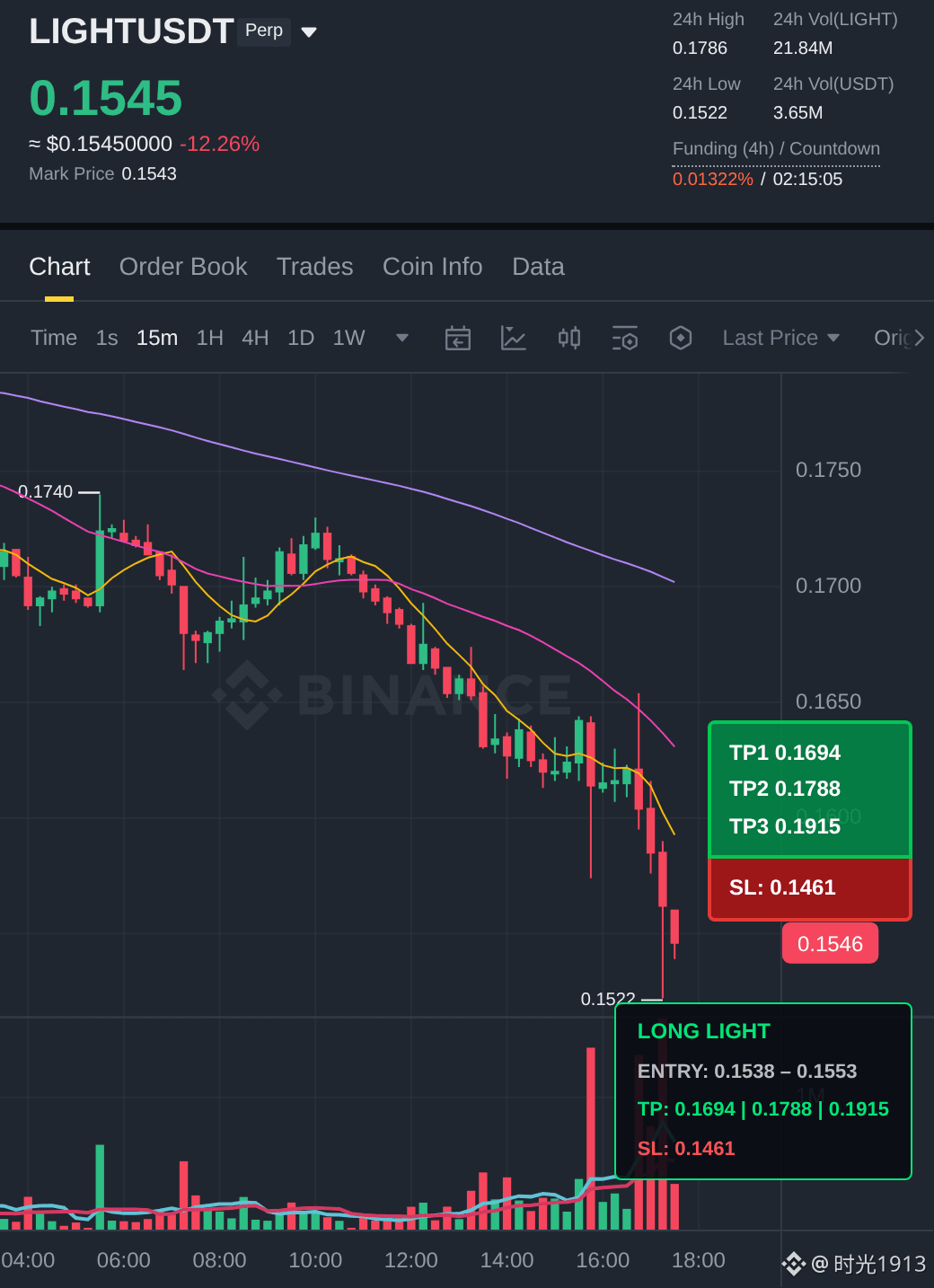
Task: Click the Binance logo beside 时光1913
Action: pos(793,1264)
